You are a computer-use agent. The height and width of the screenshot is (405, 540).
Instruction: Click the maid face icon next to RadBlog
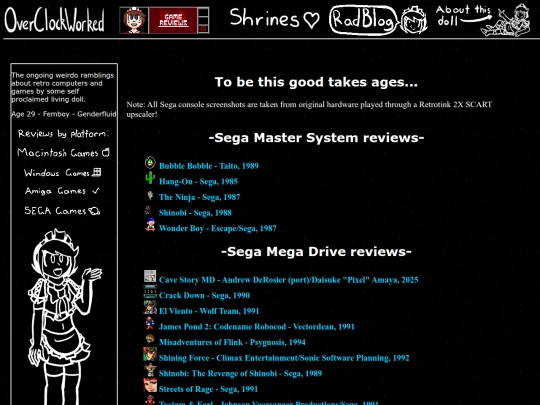point(414,20)
